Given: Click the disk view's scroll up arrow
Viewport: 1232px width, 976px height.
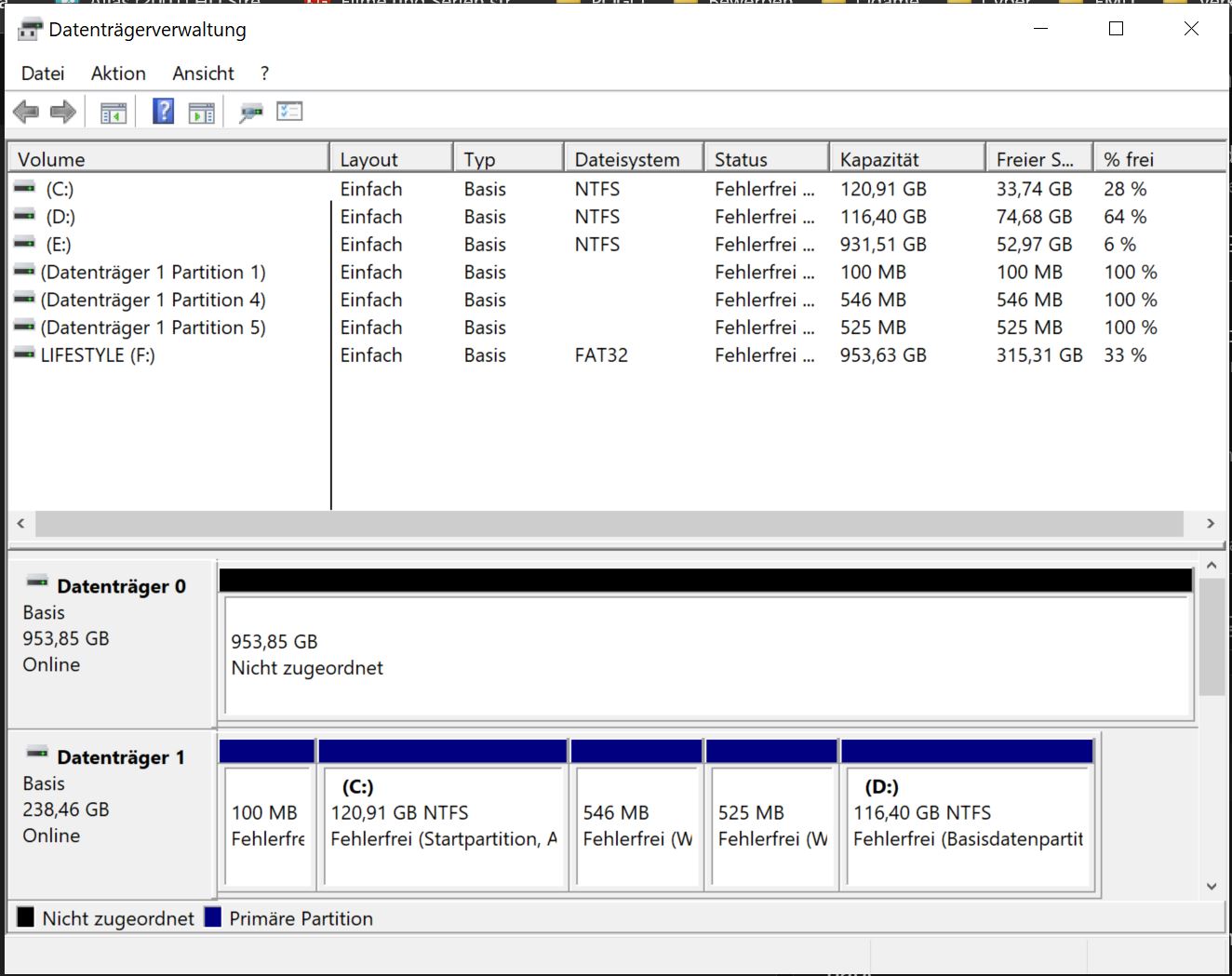Looking at the screenshot, I should point(1212,566).
